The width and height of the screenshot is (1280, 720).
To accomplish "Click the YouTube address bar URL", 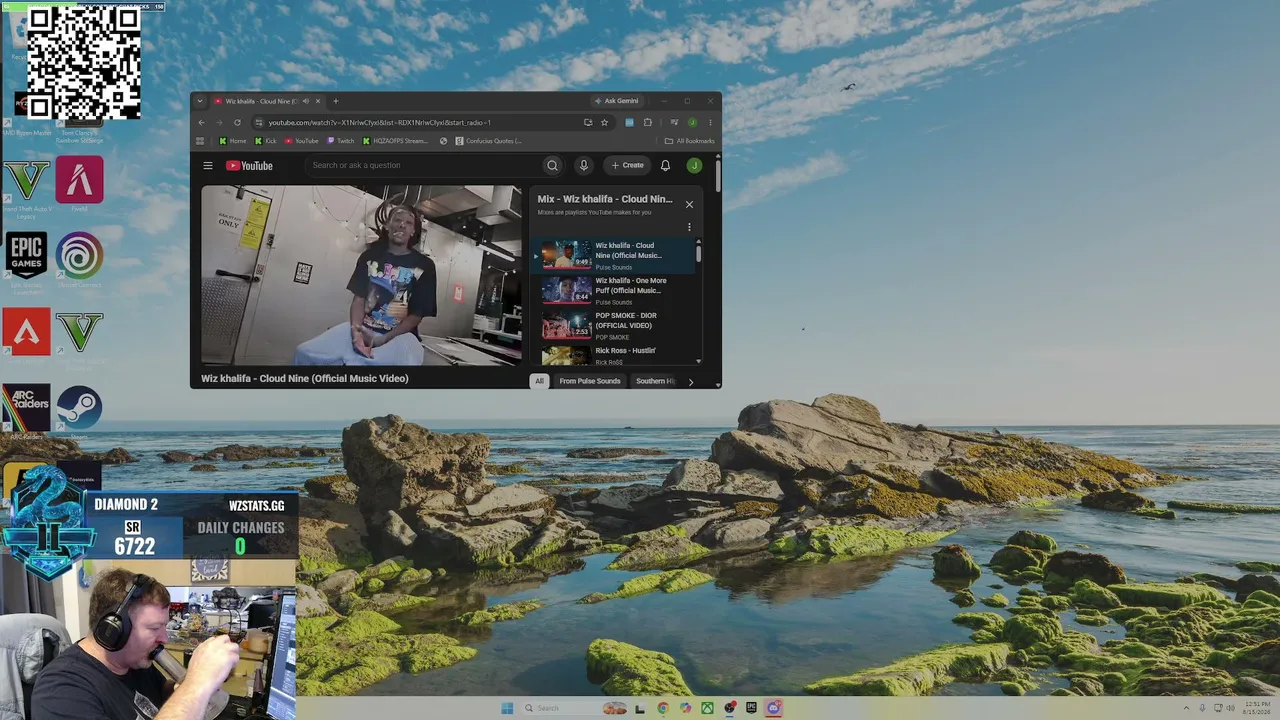I will point(380,122).
